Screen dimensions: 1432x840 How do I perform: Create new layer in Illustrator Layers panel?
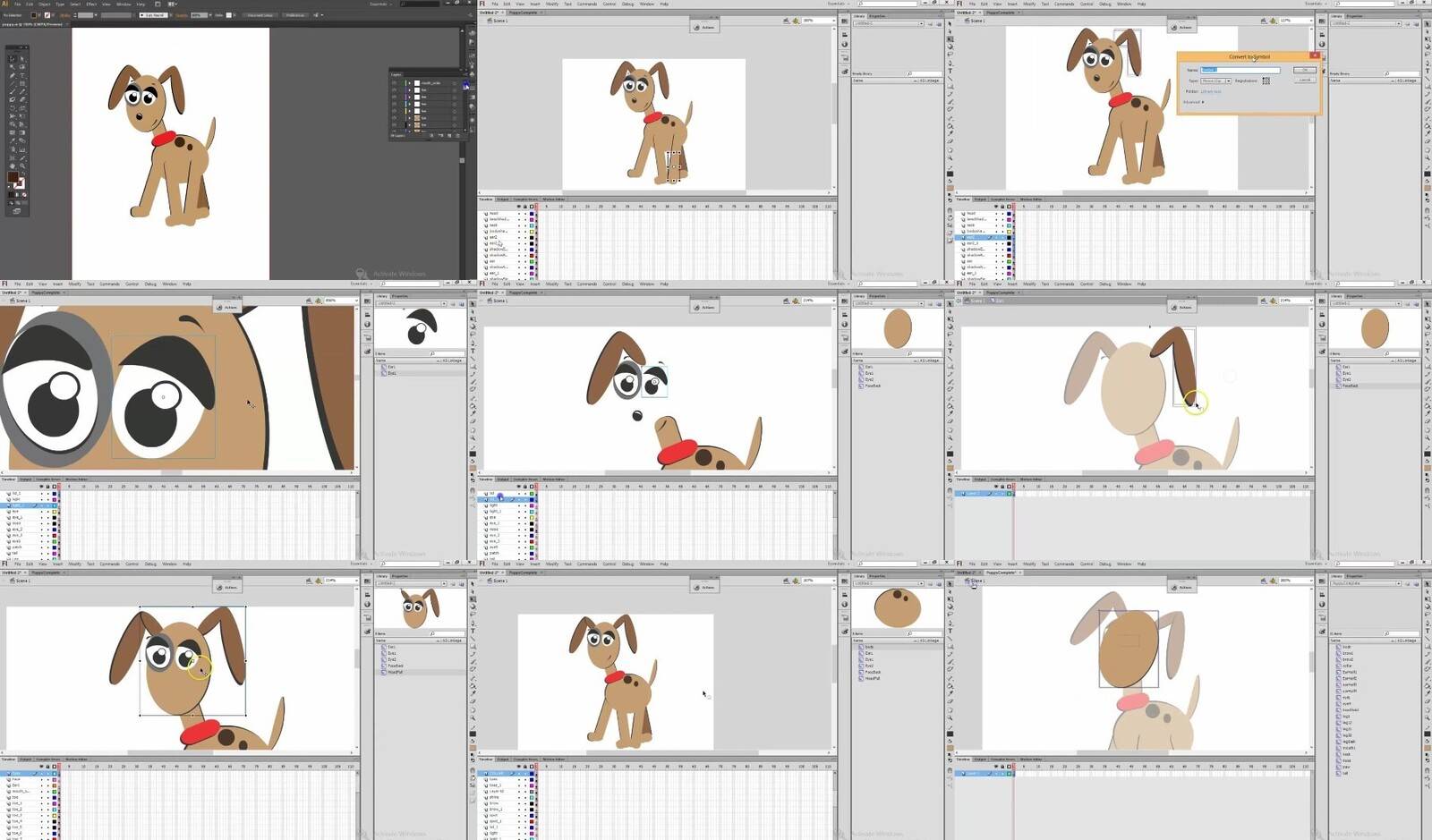coord(449,135)
